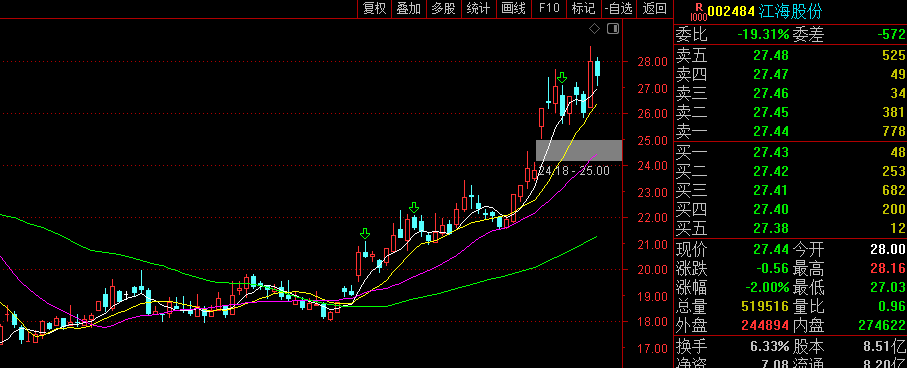907x368 pixels.
Task: Click the 卖五 price 27.48
Action: 770,56
